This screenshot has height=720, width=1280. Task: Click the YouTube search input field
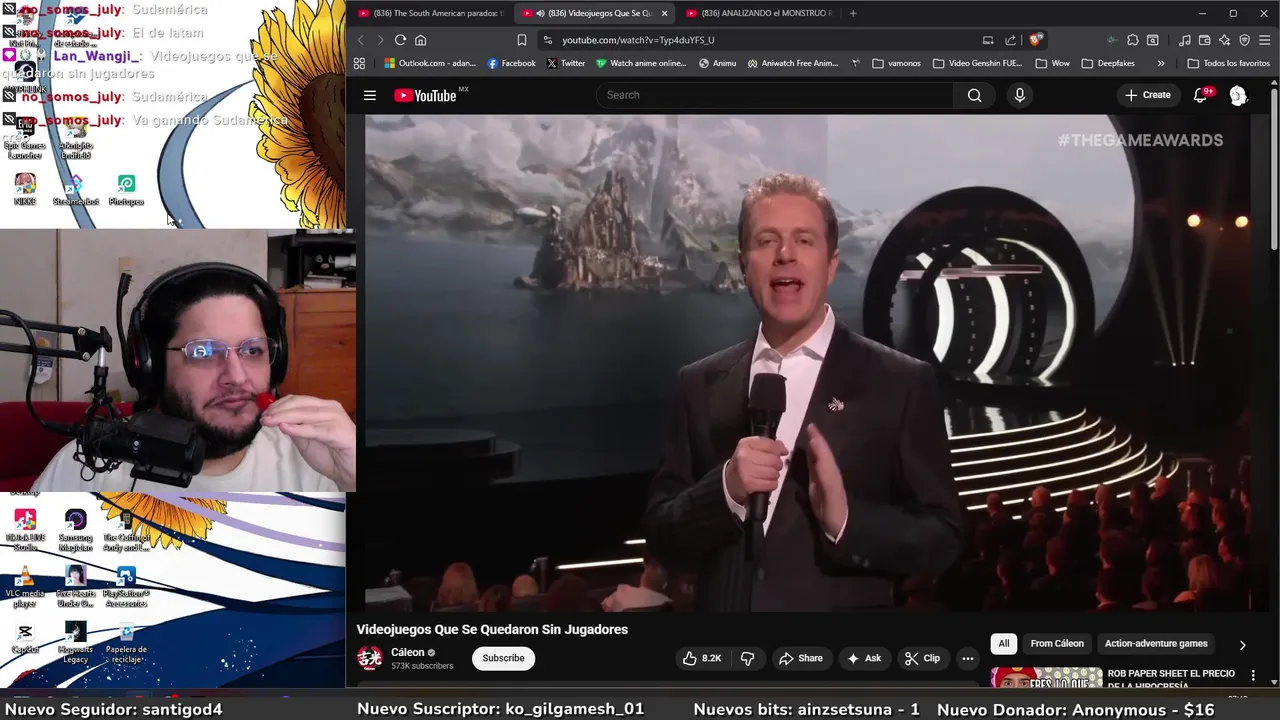[775, 95]
